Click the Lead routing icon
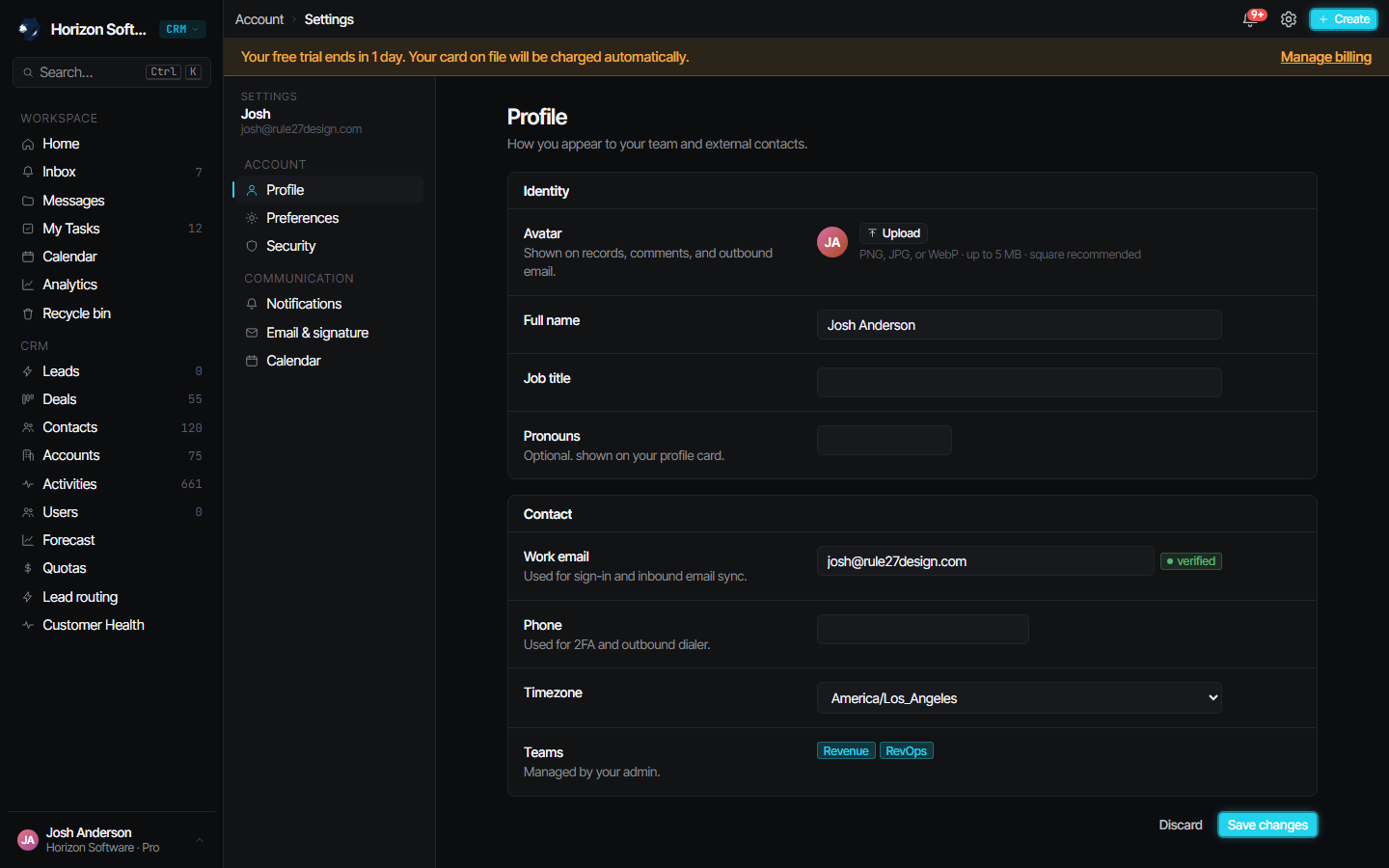The width and height of the screenshot is (1389, 868). 28,597
